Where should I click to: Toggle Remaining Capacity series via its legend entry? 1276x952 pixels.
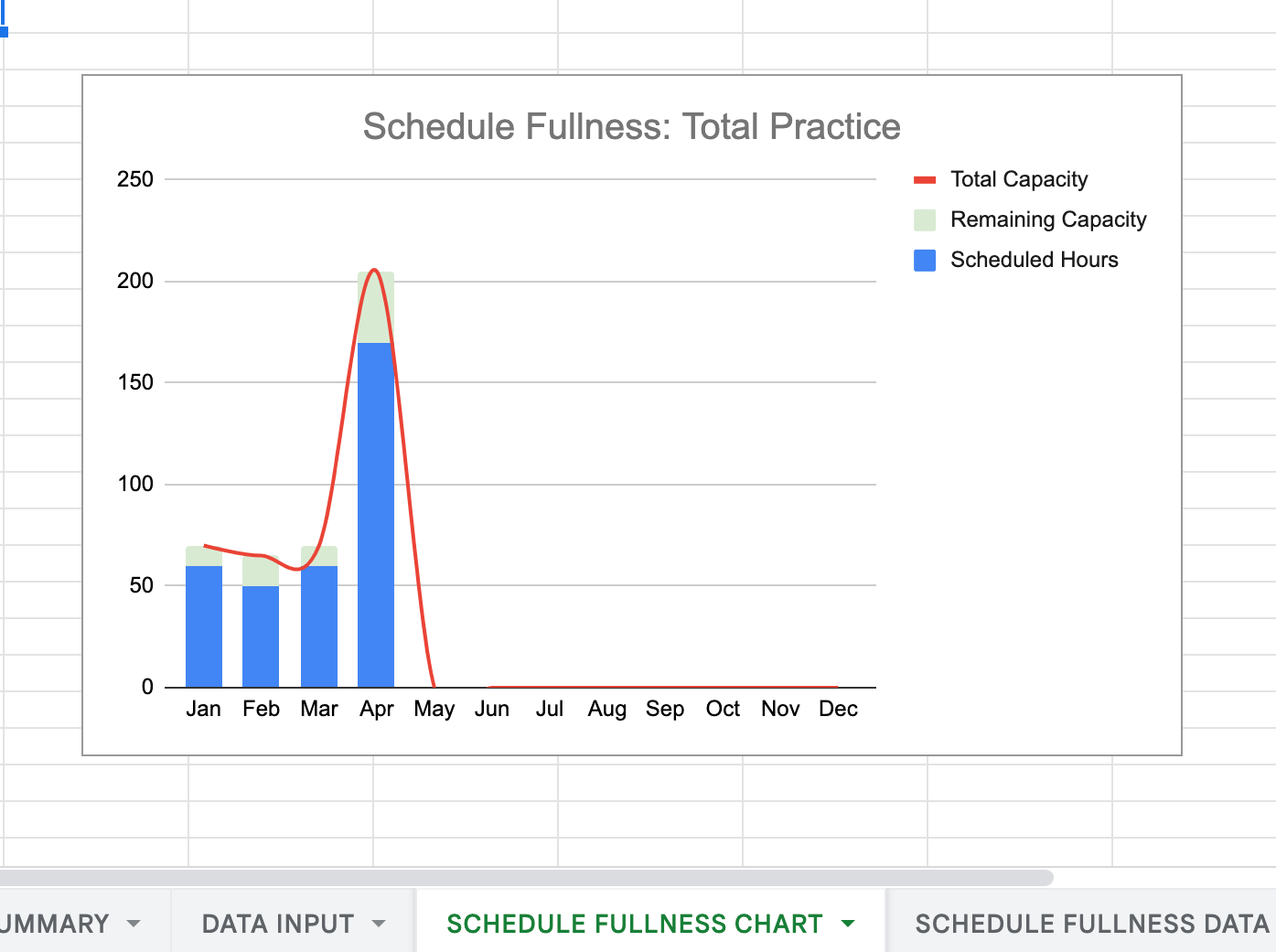click(x=1048, y=219)
